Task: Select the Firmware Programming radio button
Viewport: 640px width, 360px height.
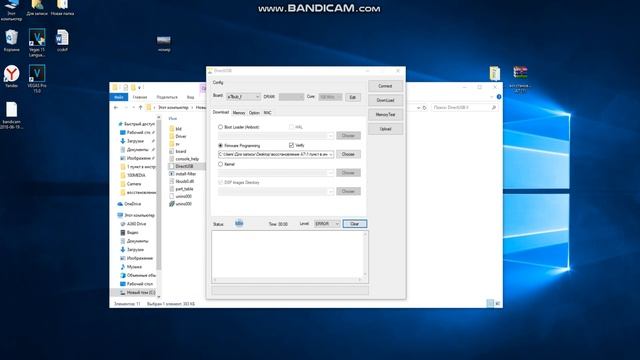Action: click(220, 145)
